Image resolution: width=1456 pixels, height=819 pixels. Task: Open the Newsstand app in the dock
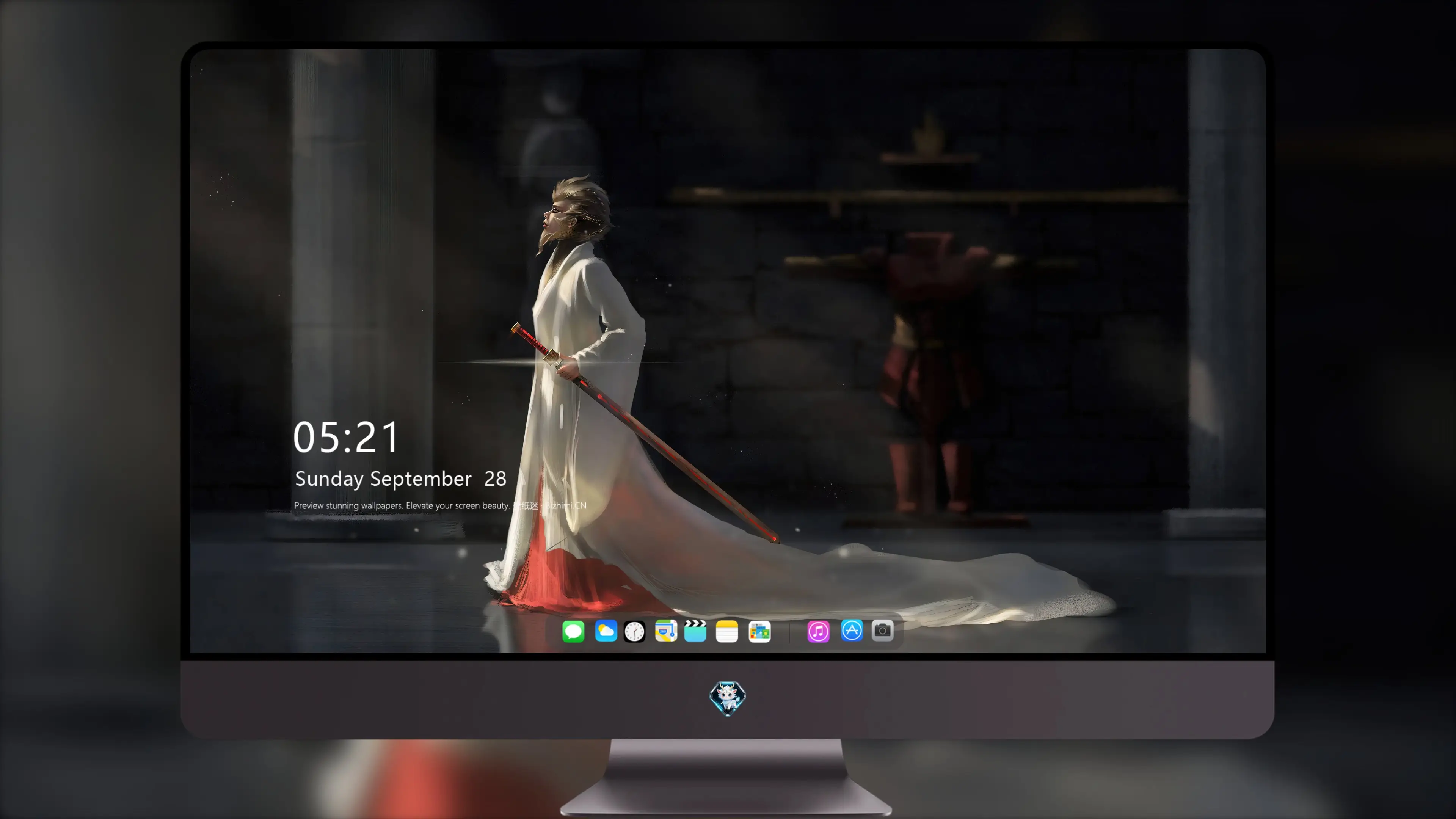(759, 631)
